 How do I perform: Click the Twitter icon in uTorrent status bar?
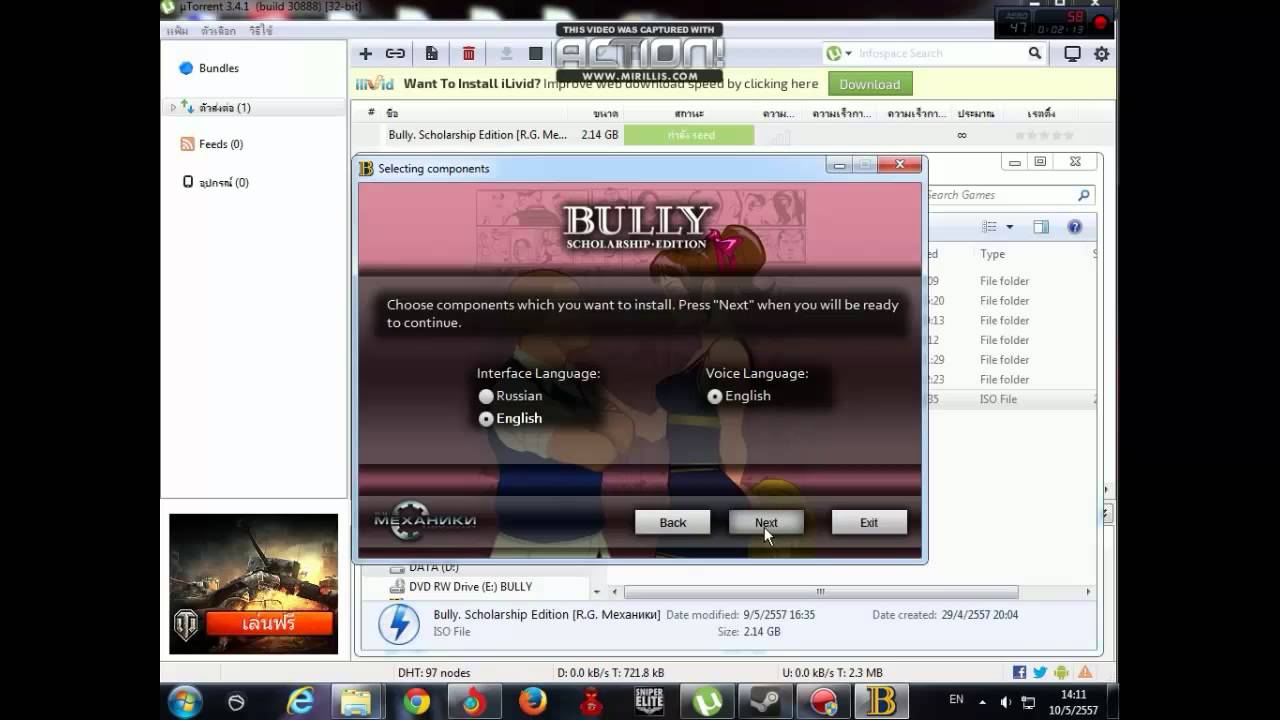[x=1040, y=672]
